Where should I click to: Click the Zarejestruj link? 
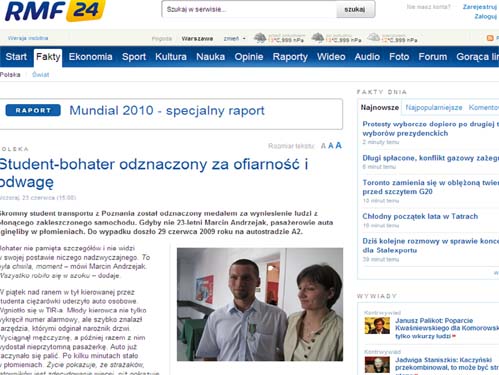(x=480, y=7)
